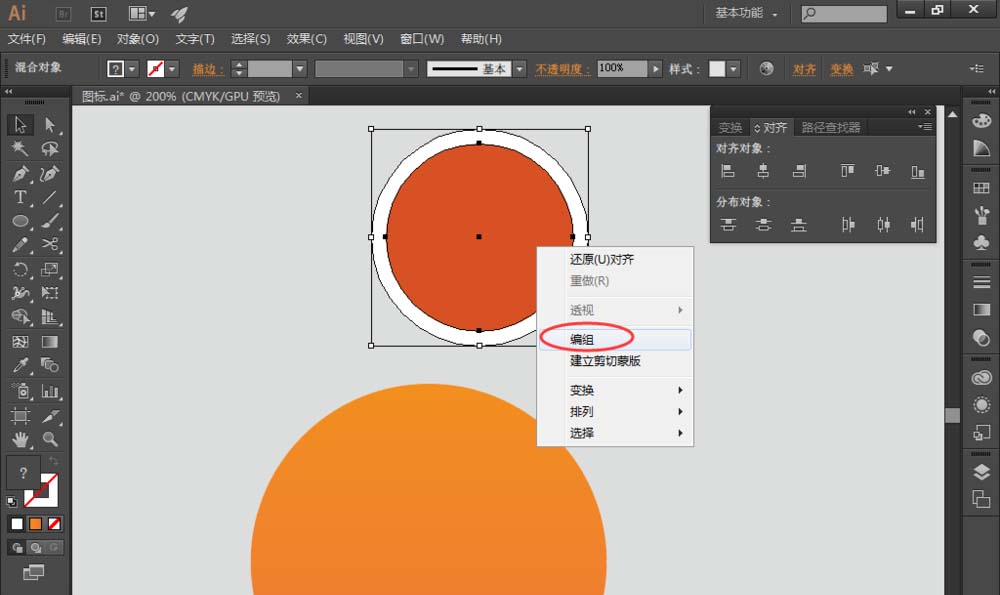This screenshot has width=1000, height=595.
Task: Open the 基本功能 workspace switcher
Action: point(746,13)
